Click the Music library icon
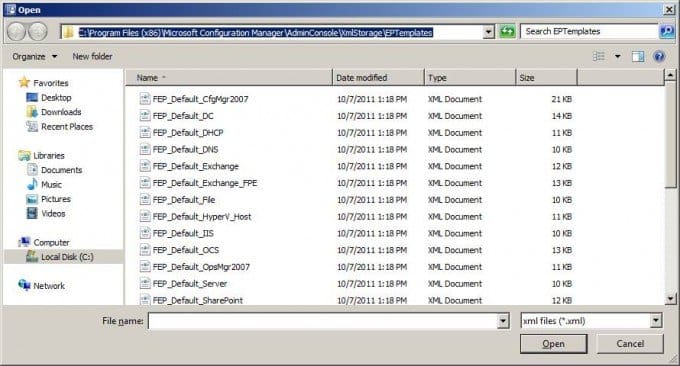The height and width of the screenshot is (366, 680). [32, 184]
